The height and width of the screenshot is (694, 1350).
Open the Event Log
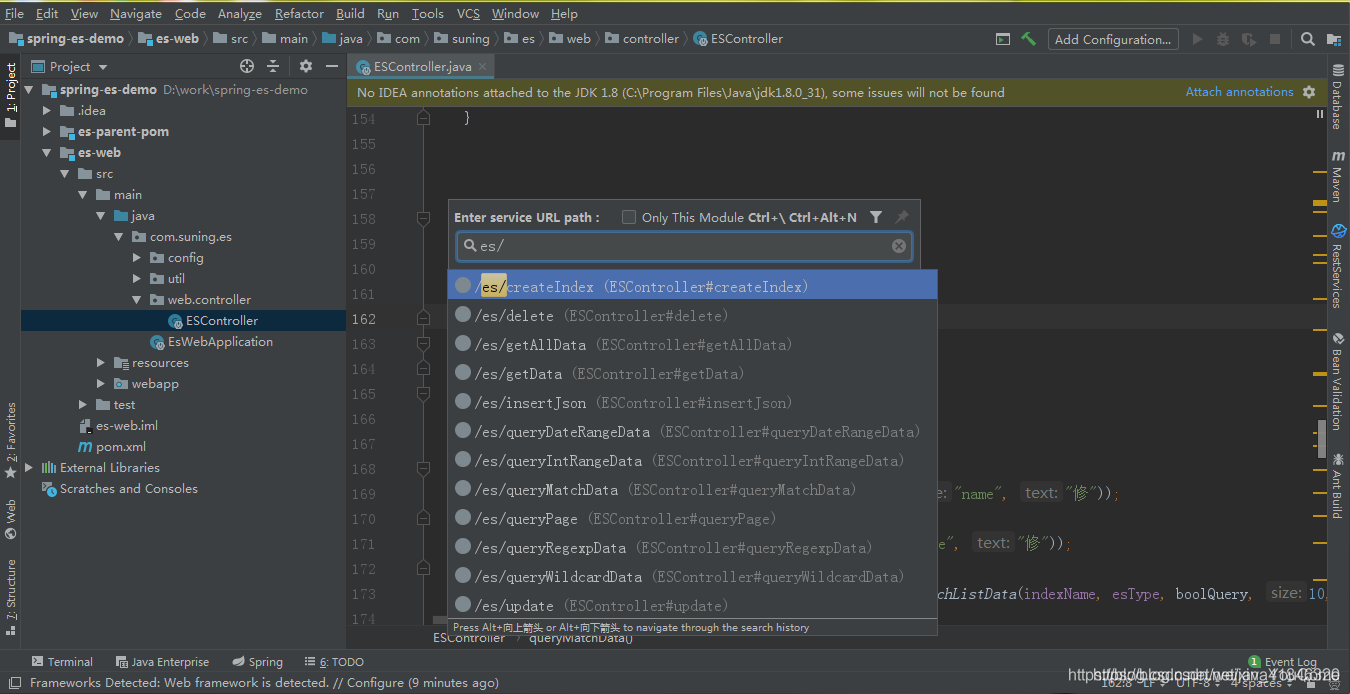tap(1282, 662)
